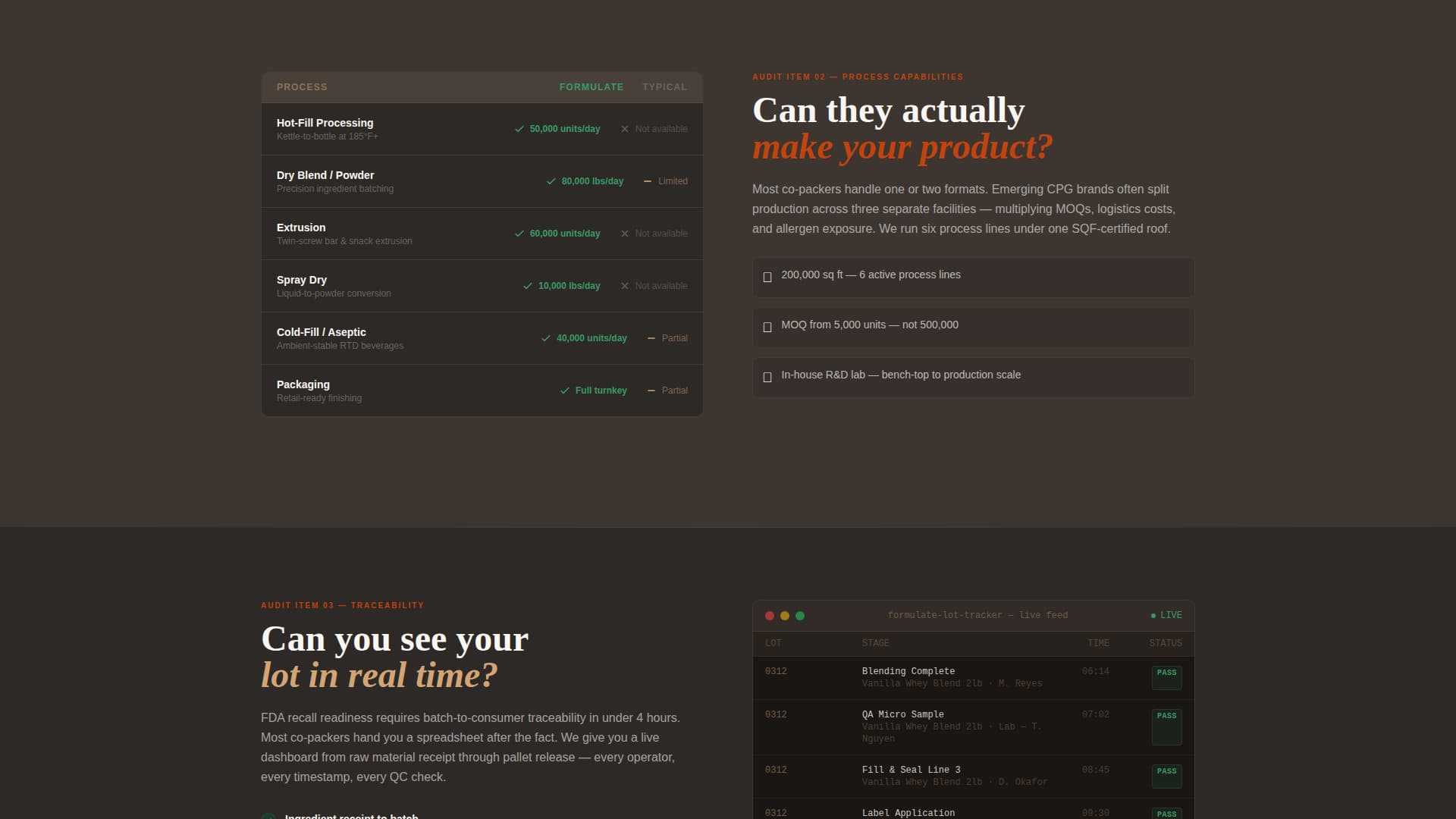Click the X icon on Spray Dry's Not available status

pos(625,286)
